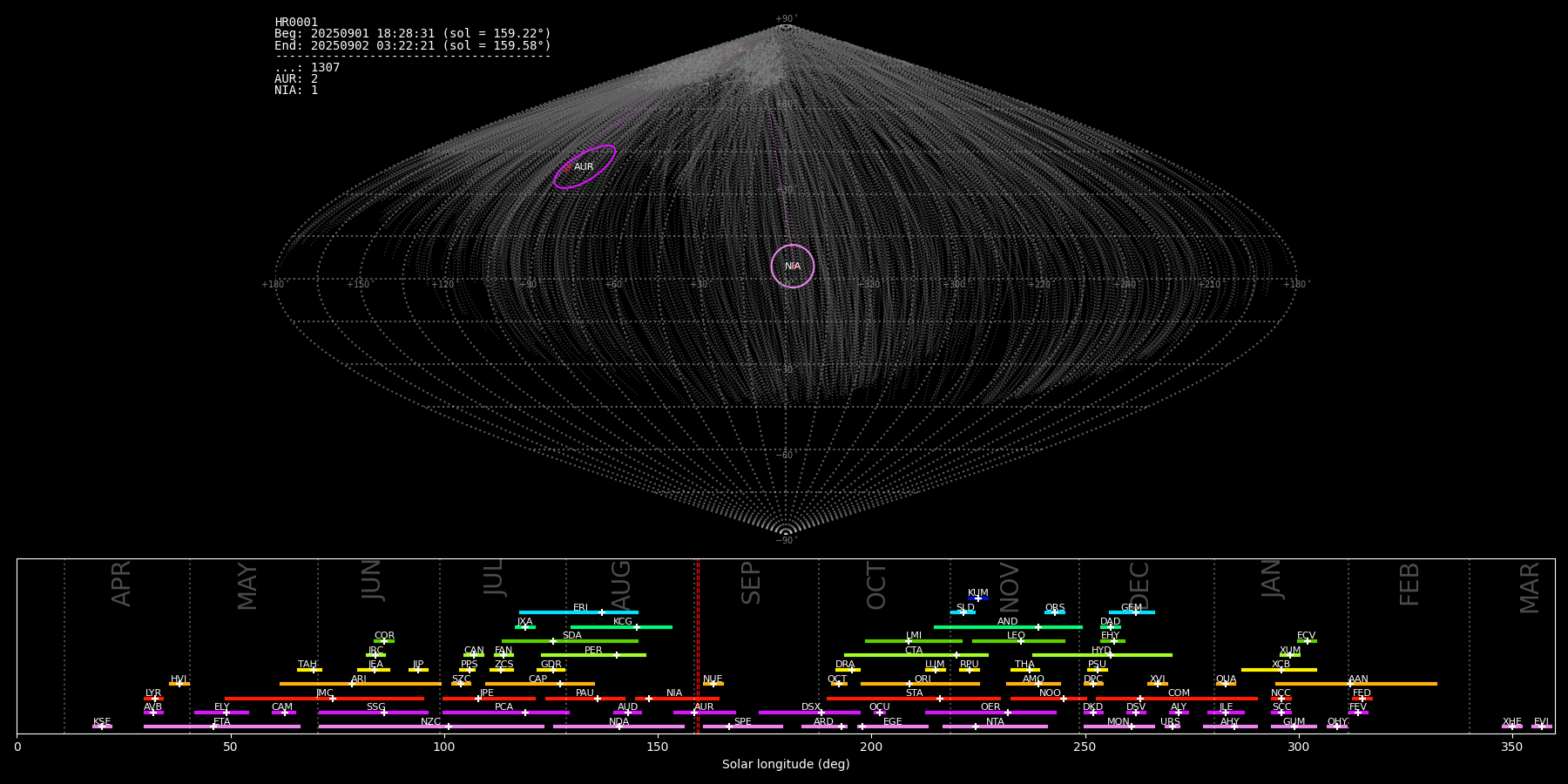Screen dimensions: 1568x784
Task: Click the cyan GEM shower bar
Action: (1132, 612)
